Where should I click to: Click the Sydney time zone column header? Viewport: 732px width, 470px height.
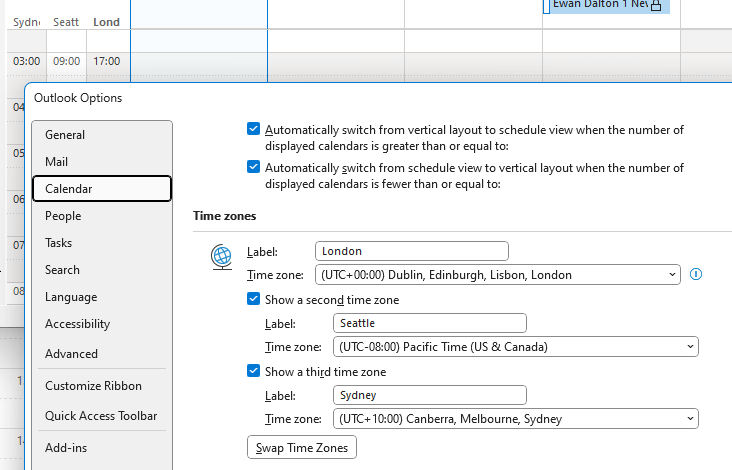27,22
